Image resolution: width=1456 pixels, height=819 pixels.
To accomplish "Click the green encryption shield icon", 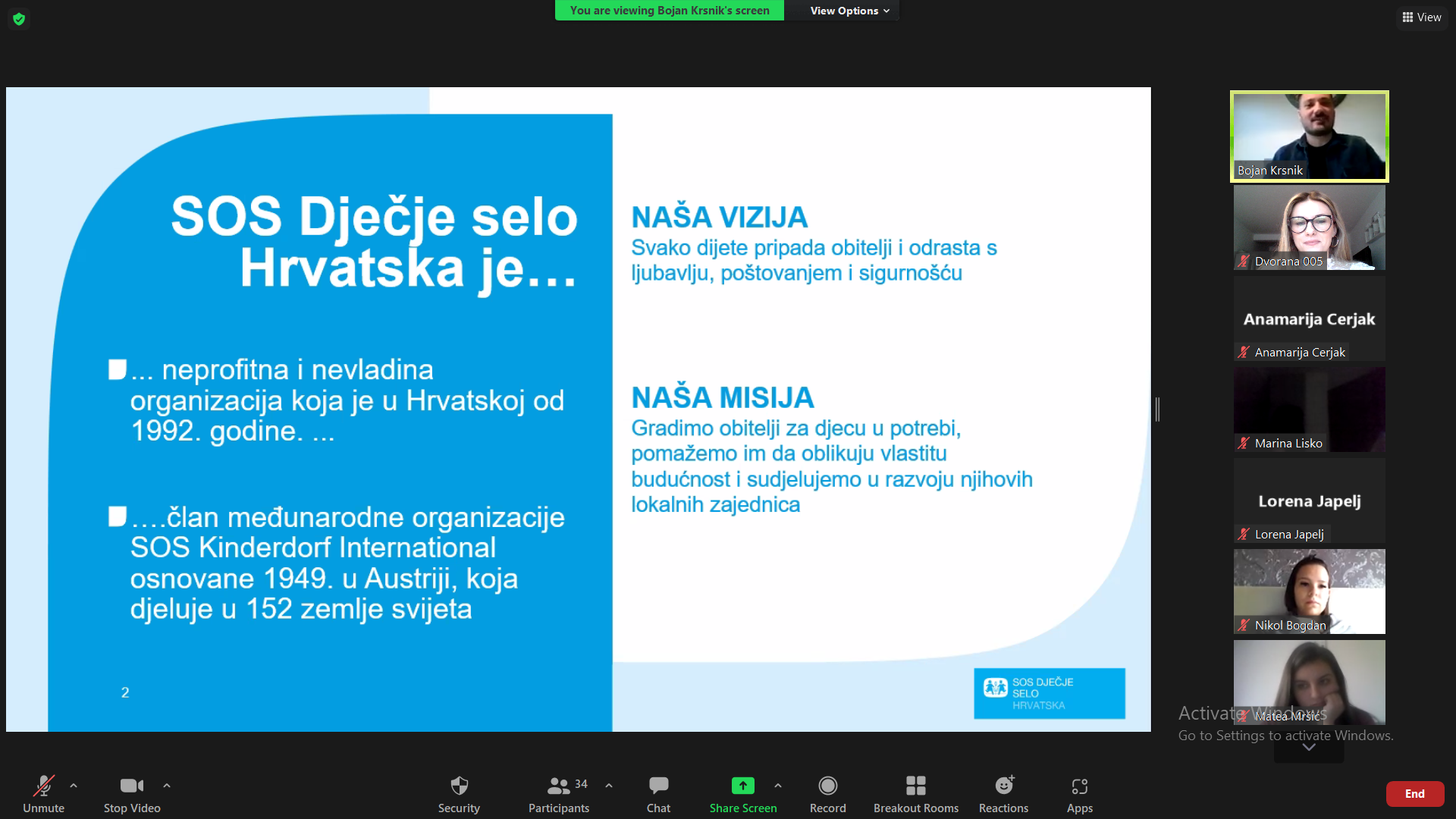I will point(19,18).
